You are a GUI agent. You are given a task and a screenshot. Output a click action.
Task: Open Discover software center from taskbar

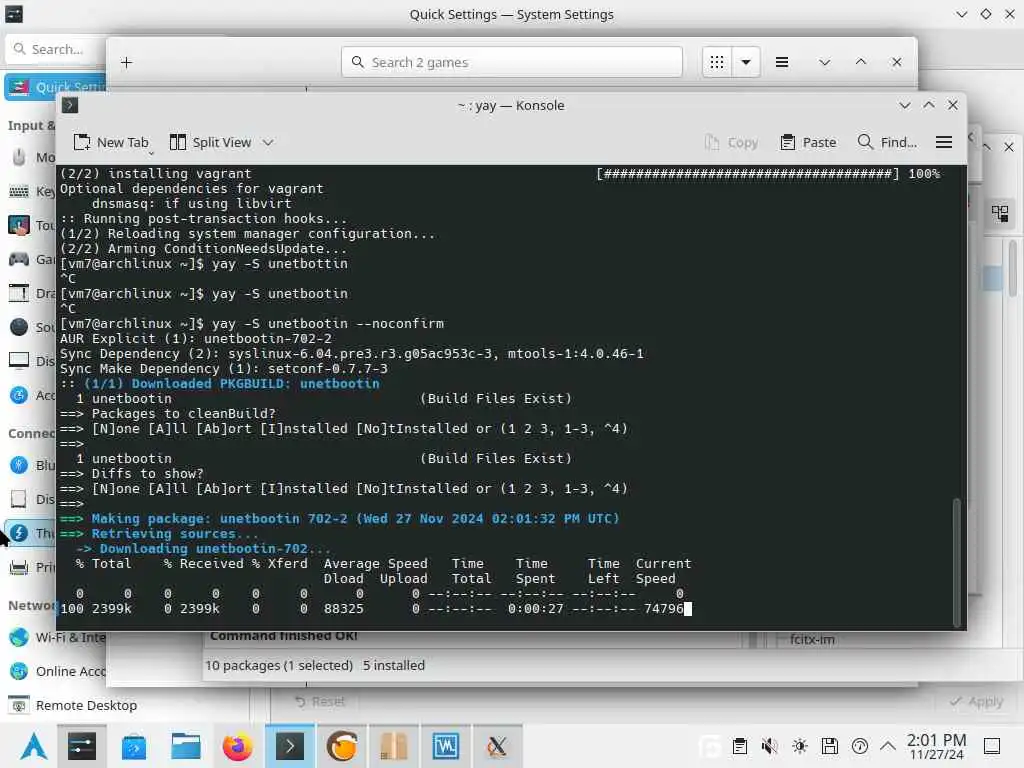[134, 746]
